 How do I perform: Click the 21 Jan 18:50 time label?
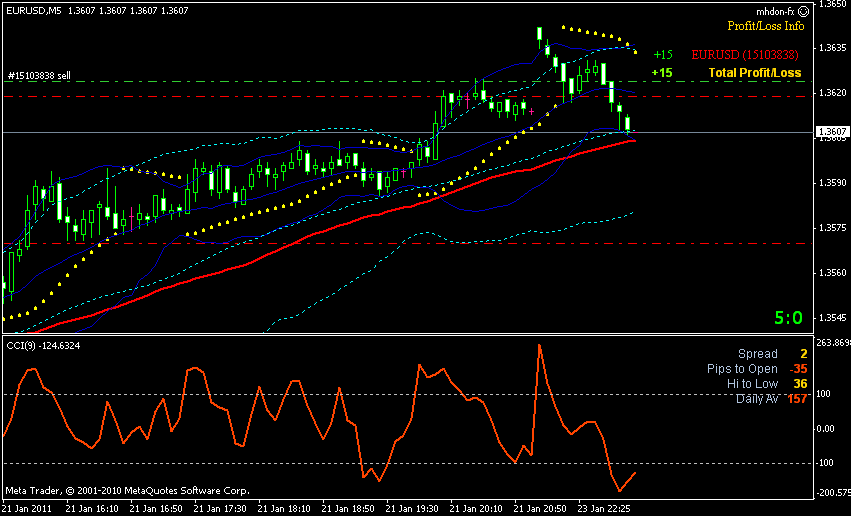(x=348, y=509)
